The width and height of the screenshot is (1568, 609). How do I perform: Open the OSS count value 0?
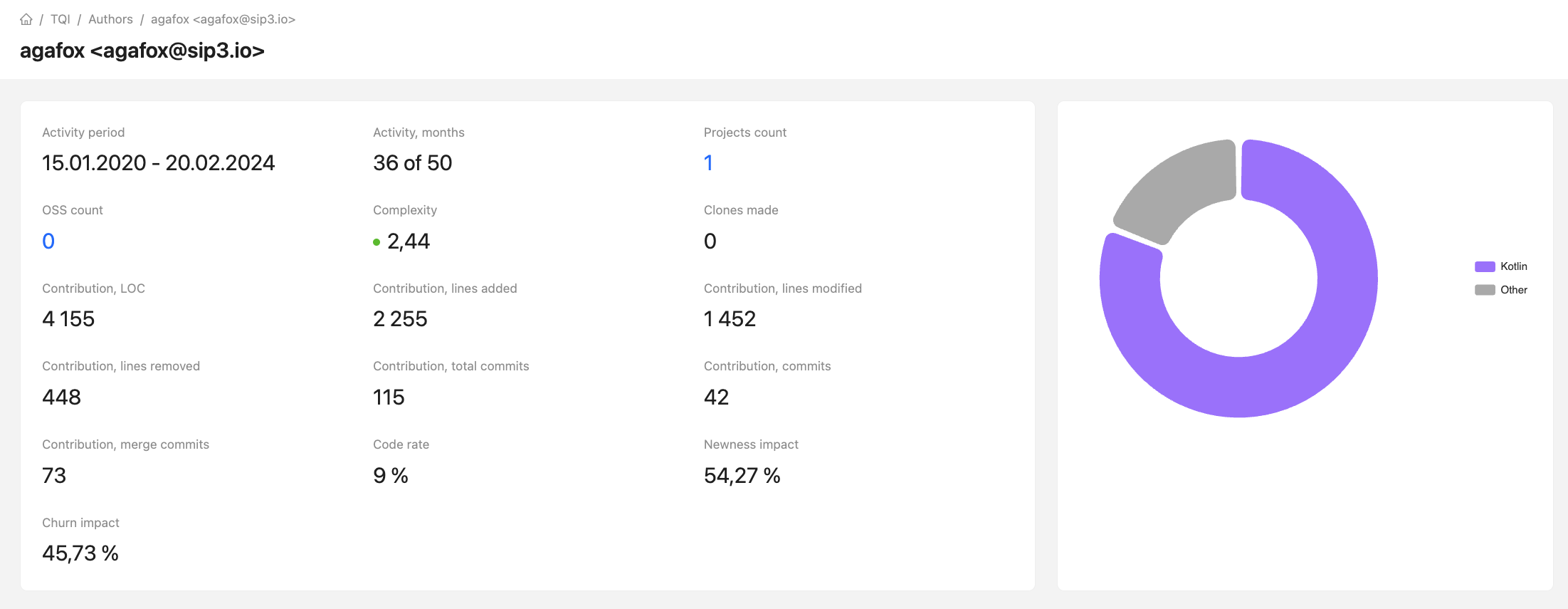coord(48,241)
